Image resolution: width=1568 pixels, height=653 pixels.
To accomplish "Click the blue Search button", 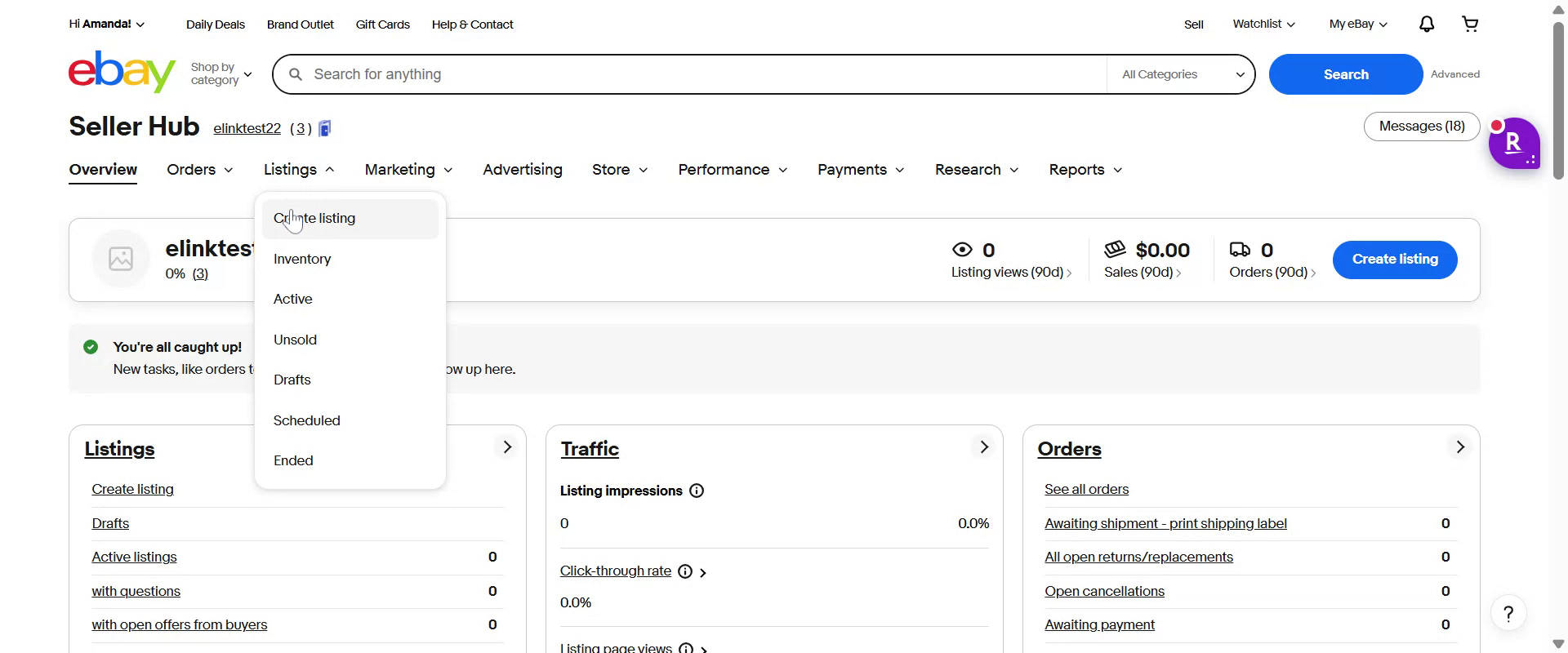I will point(1345,74).
